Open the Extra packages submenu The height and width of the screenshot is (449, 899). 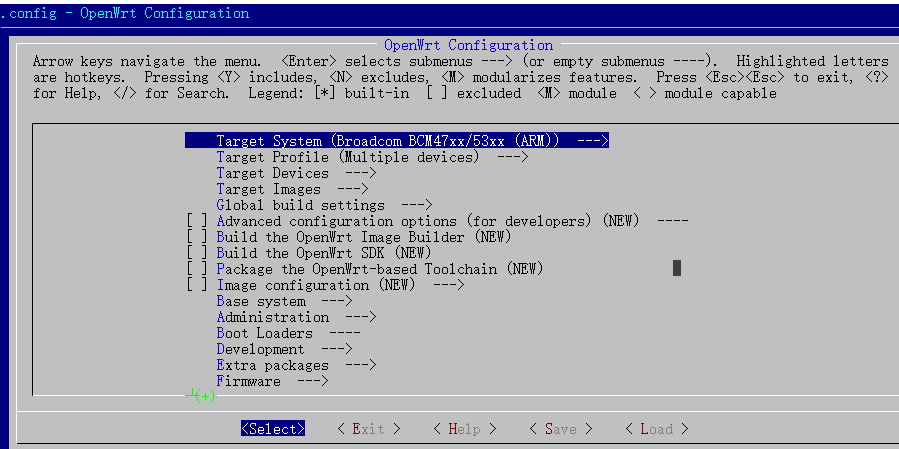296,365
